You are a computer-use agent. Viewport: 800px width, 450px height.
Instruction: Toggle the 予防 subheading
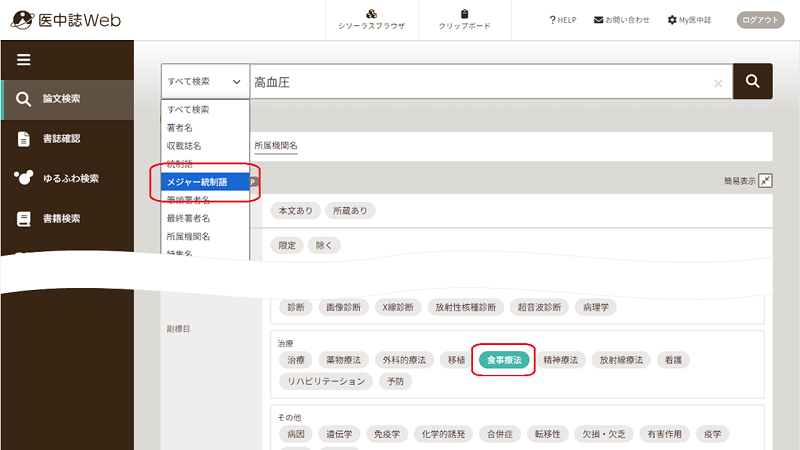pos(395,382)
